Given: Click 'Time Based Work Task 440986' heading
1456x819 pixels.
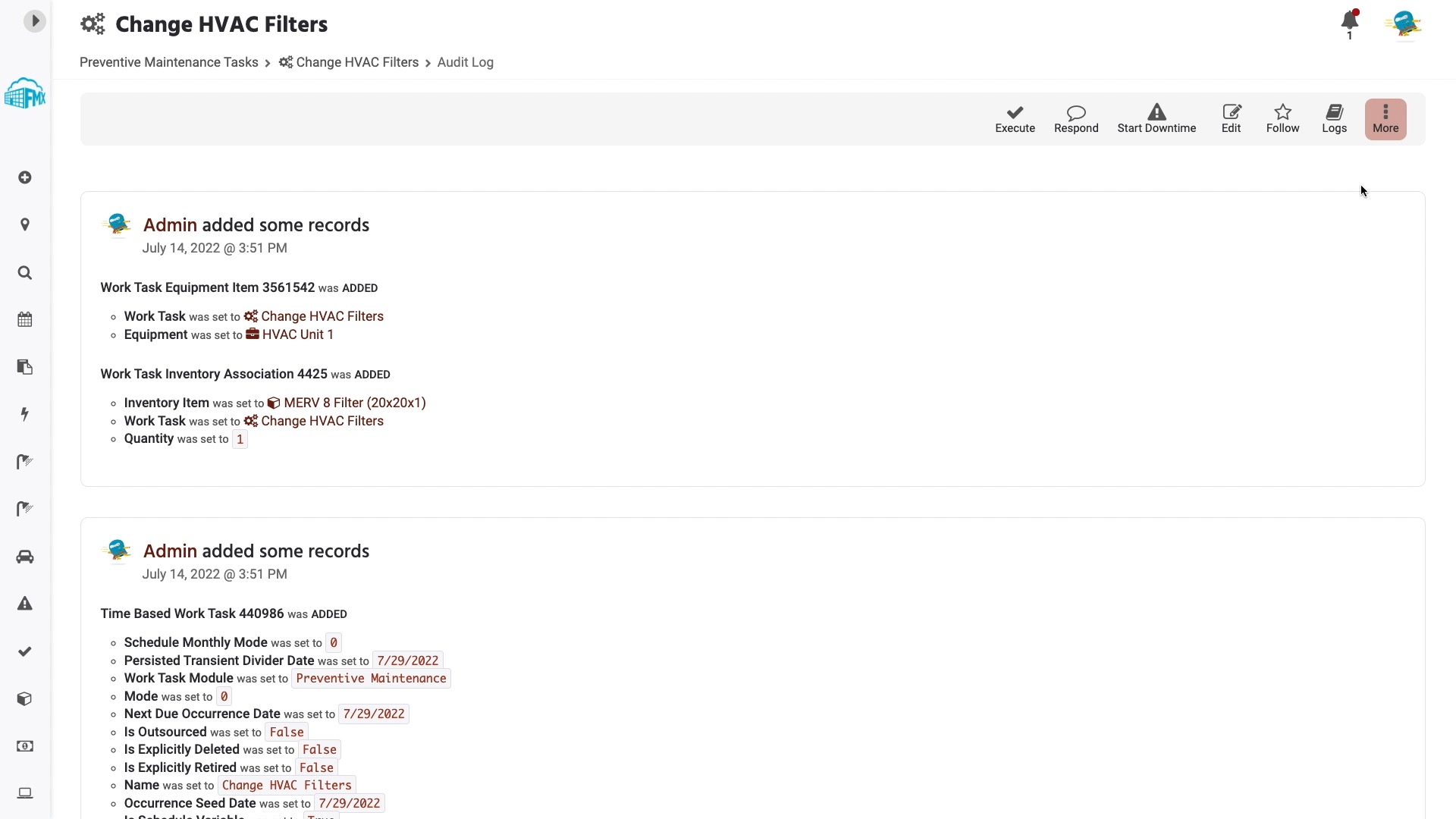Looking at the screenshot, I should [x=192, y=613].
